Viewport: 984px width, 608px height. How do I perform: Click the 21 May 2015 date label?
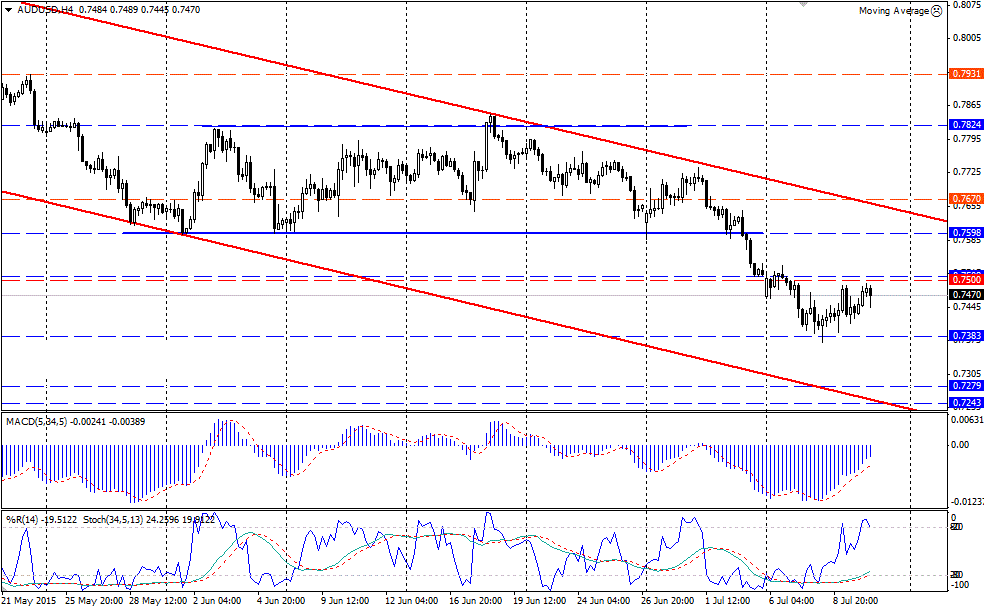tap(29, 601)
